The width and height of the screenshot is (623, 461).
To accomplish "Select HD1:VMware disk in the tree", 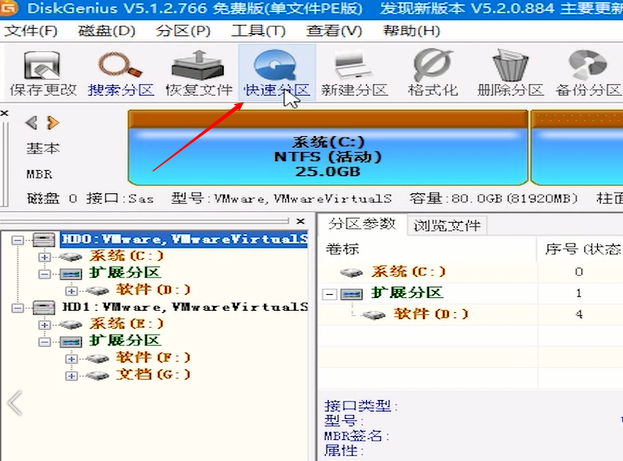I will 185,307.
